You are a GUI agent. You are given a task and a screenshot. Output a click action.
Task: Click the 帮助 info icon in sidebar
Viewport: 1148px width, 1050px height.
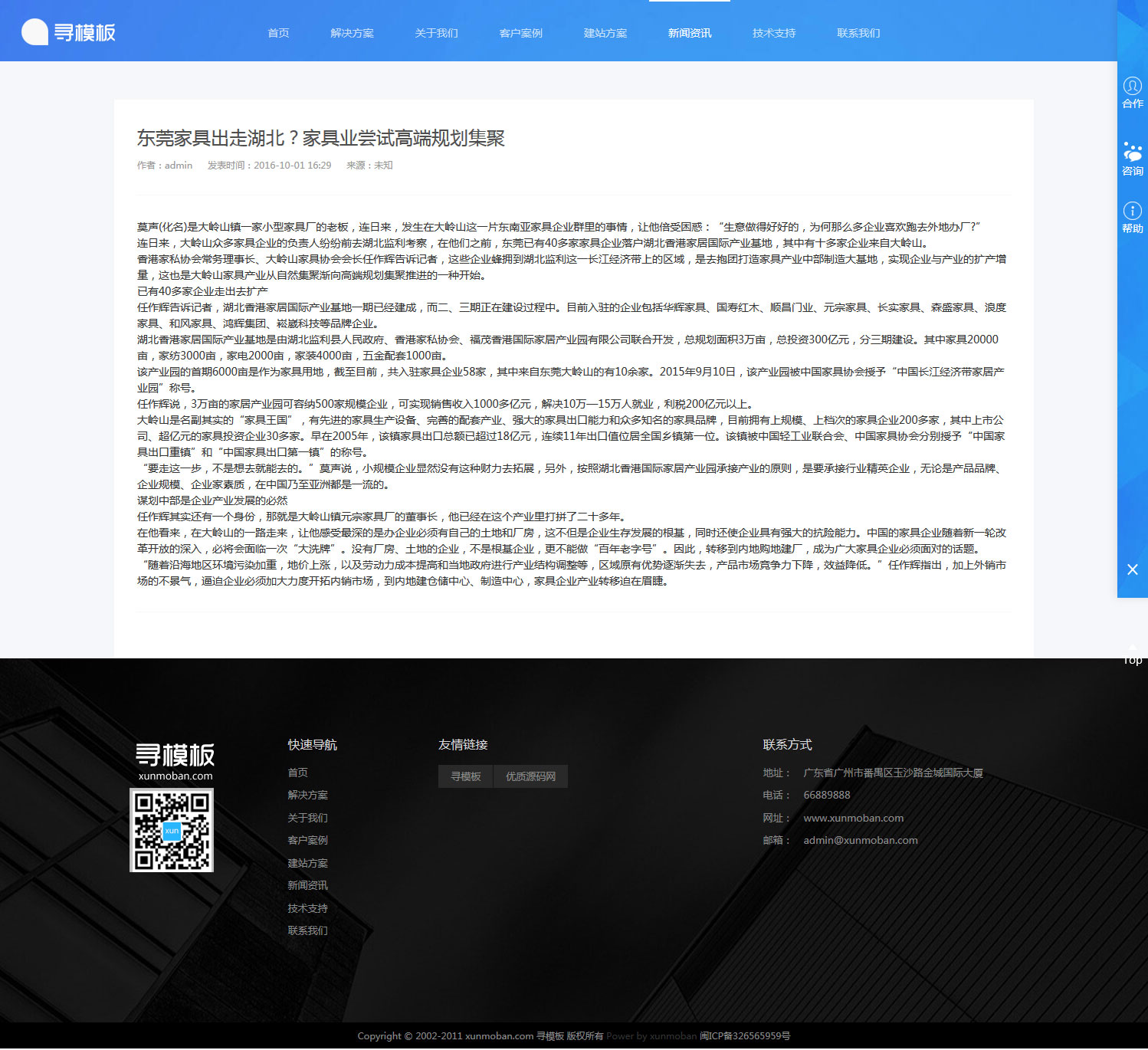[1132, 211]
